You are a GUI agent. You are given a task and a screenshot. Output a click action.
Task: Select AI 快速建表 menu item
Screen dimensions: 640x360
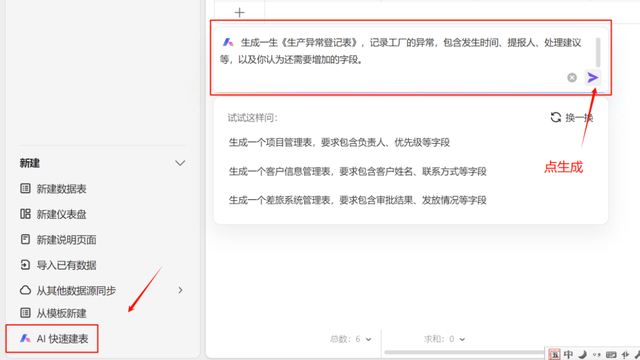[x=52, y=338]
